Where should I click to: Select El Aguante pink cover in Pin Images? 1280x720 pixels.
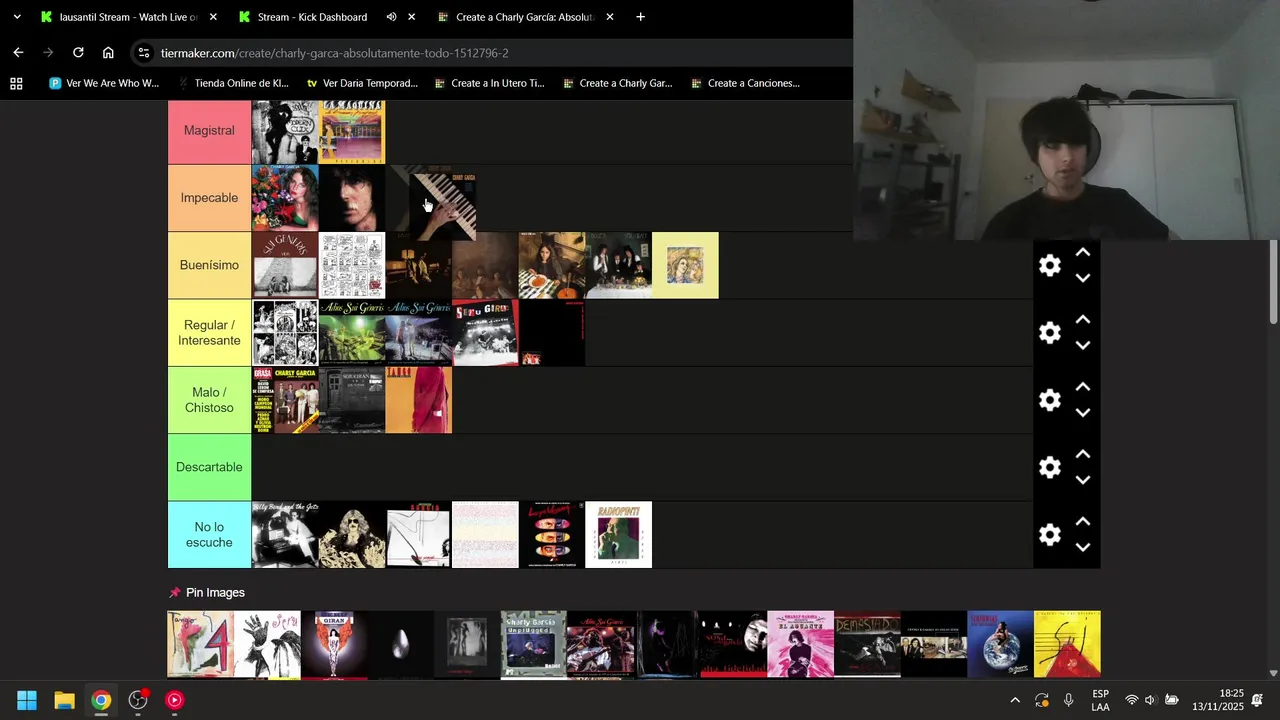pyautogui.click(x=800, y=644)
